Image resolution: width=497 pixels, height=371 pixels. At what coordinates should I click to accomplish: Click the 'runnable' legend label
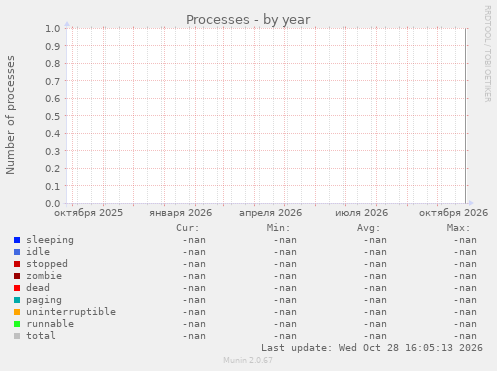coord(50,324)
